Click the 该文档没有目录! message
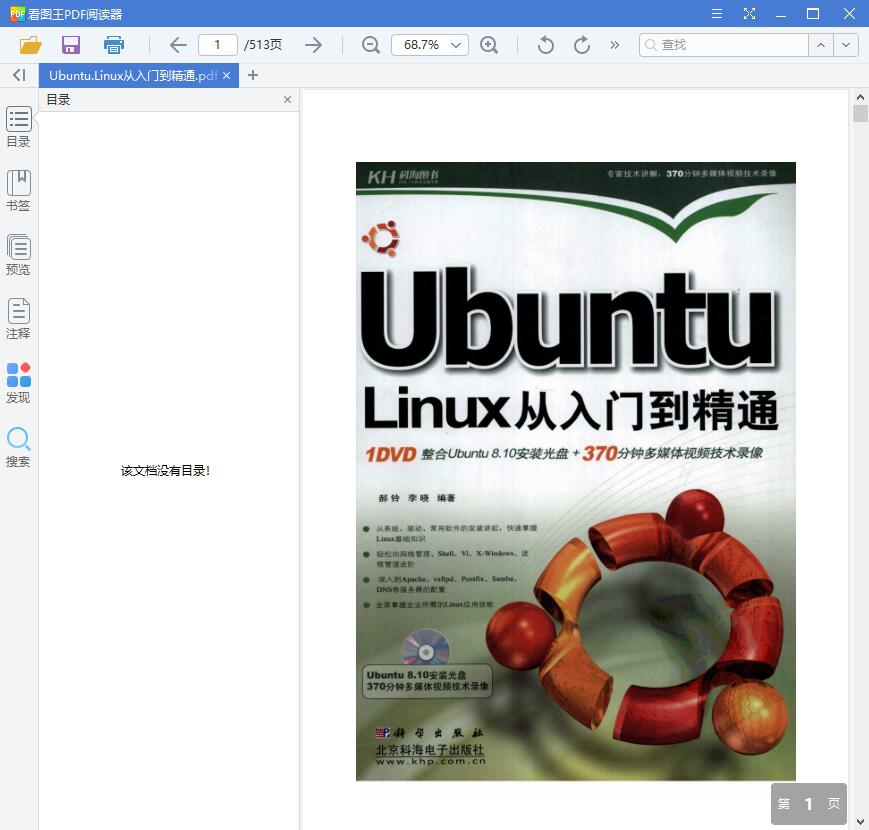 click(165, 471)
